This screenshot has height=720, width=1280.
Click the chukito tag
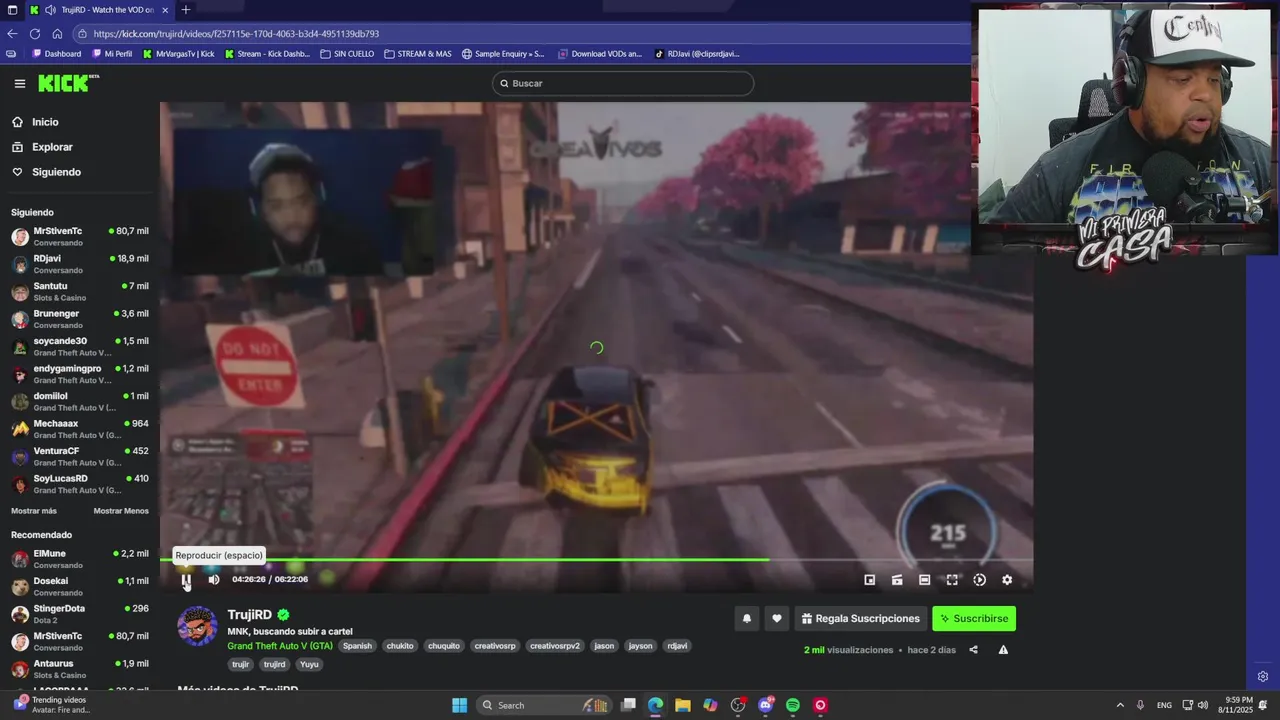point(400,646)
